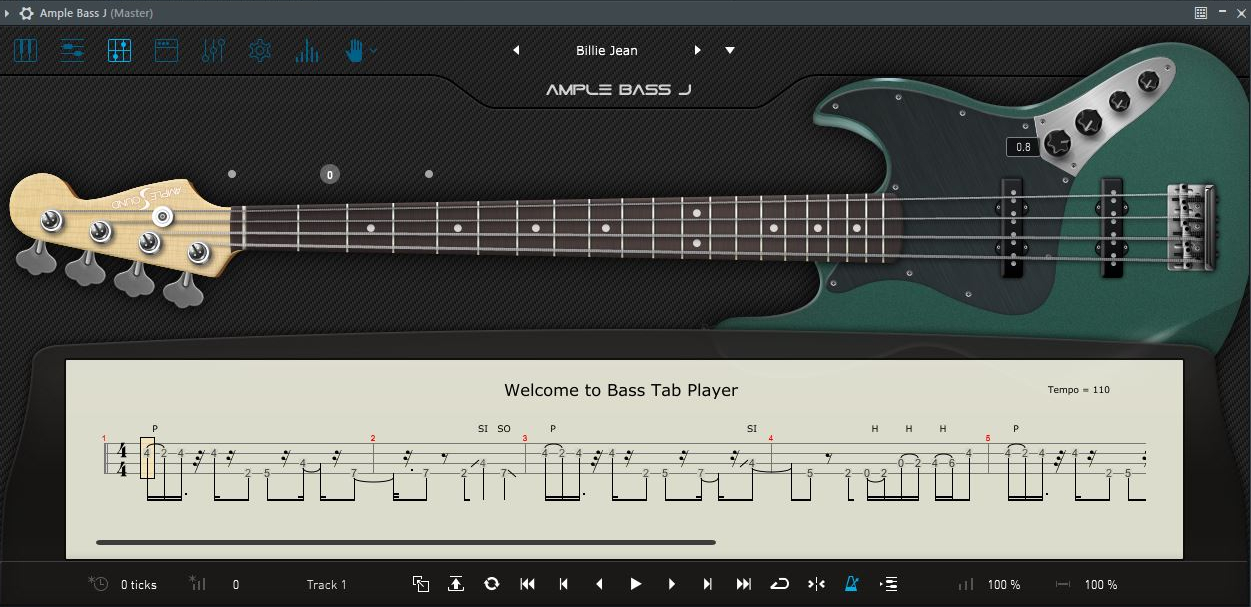Viewport: 1251px width, 607px height.
Task: Start playback of the tab
Action: pyautogui.click(x=635, y=584)
